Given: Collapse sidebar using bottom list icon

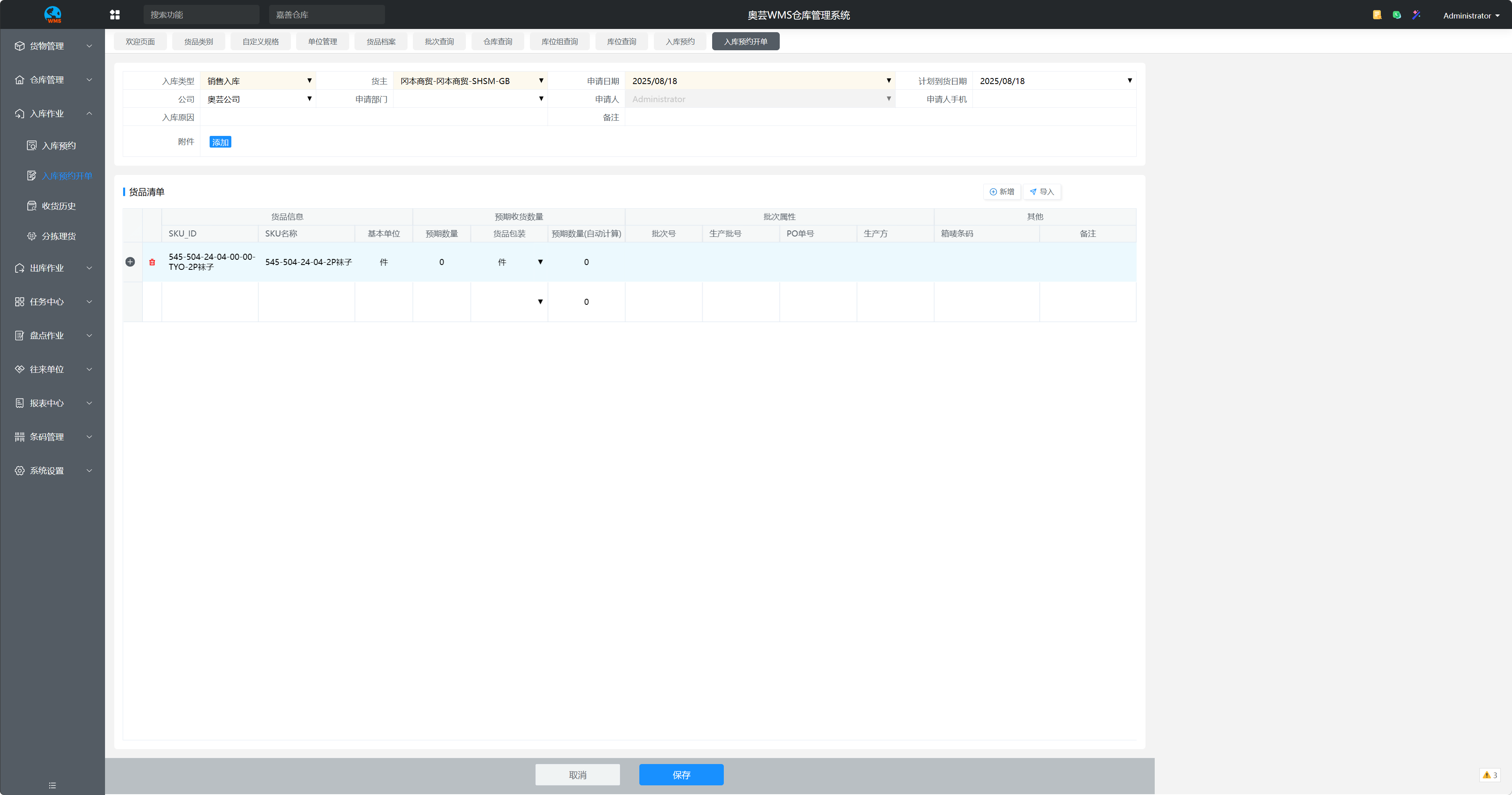Looking at the screenshot, I should pos(52,785).
